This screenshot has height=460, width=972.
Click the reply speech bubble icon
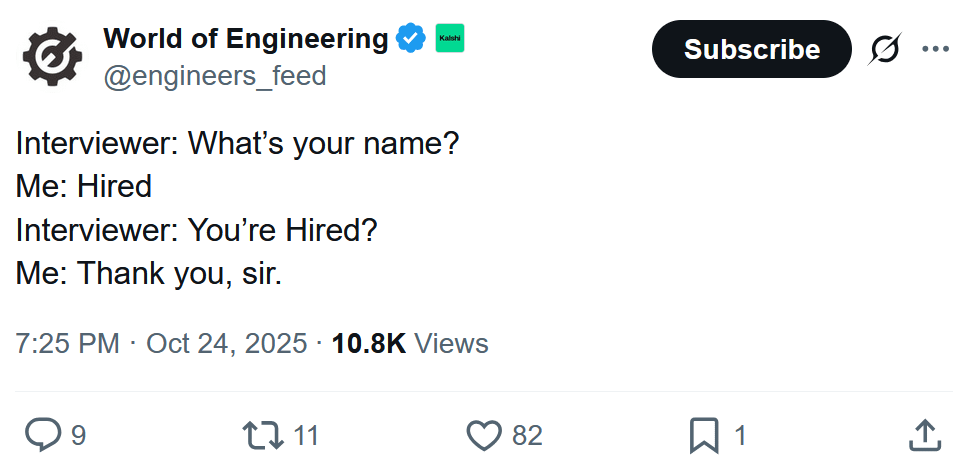tap(42, 435)
